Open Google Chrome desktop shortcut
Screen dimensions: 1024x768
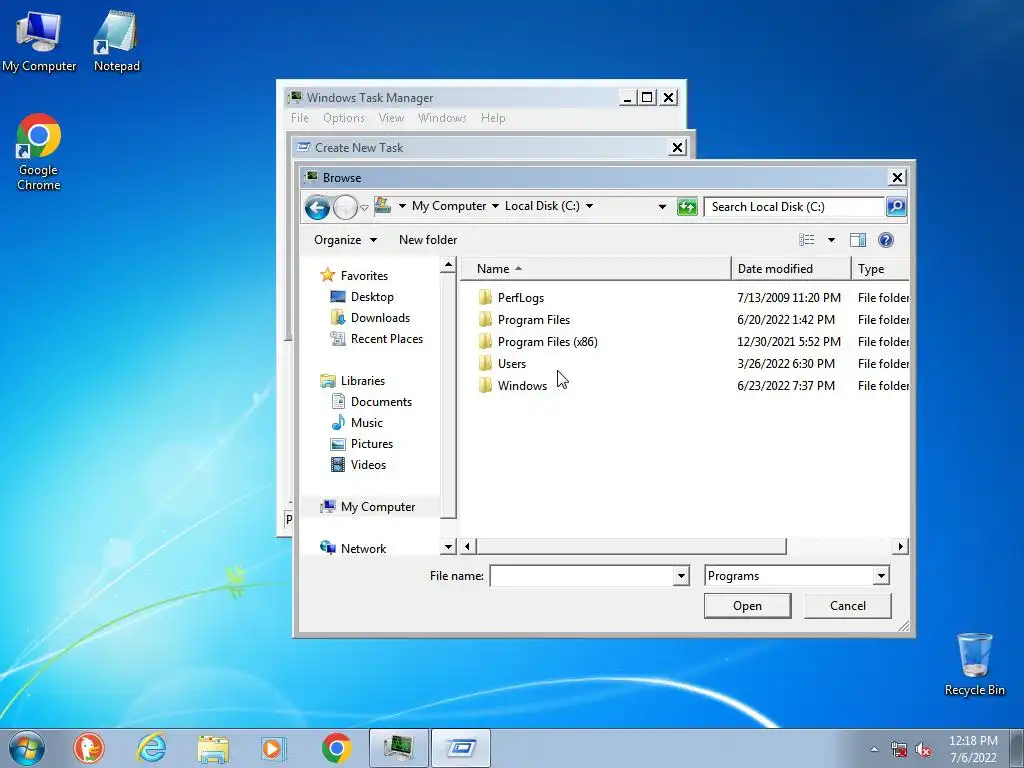[x=39, y=152]
